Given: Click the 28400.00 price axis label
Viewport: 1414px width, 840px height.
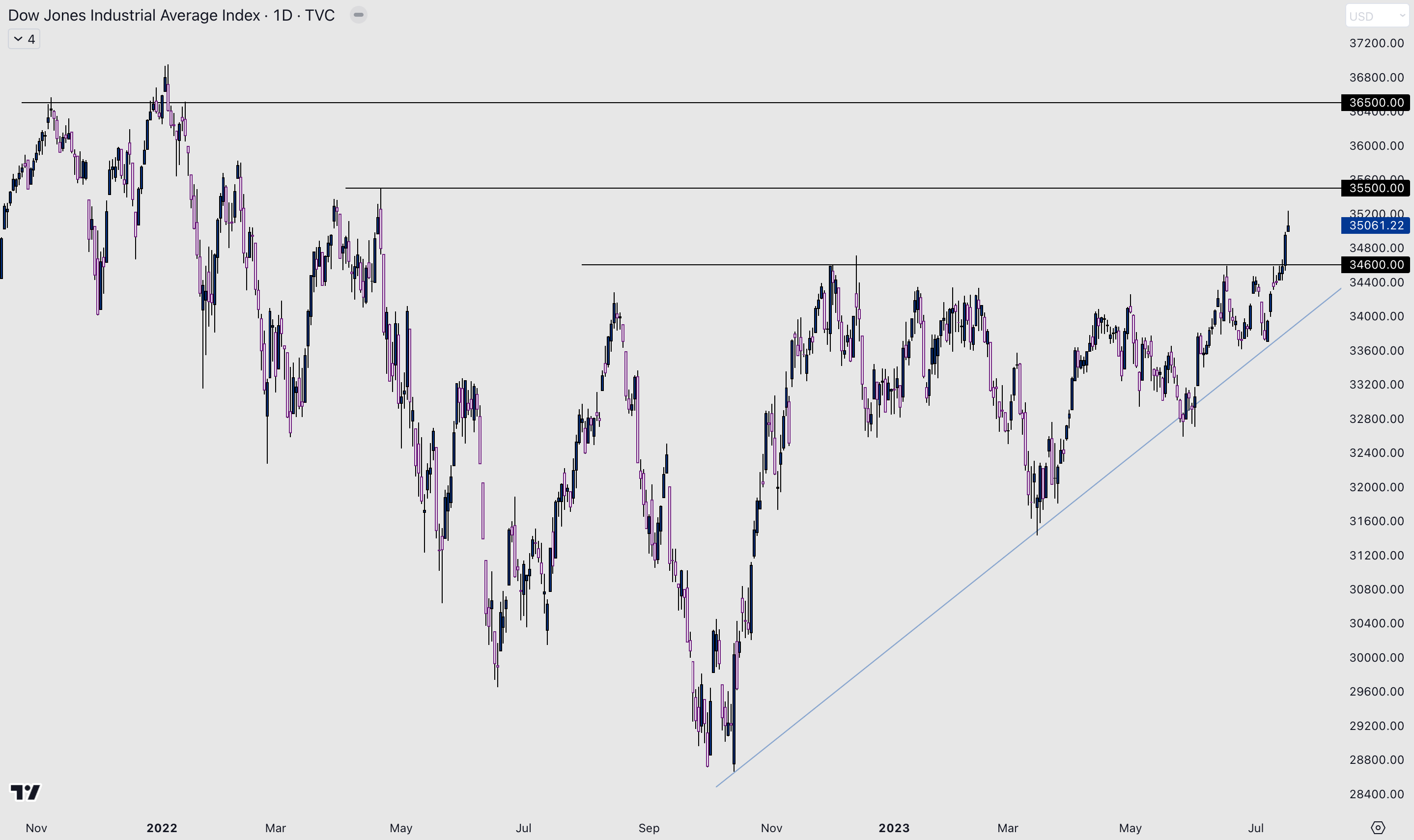Looking at the screenshot, I should tap(1377, 794).
